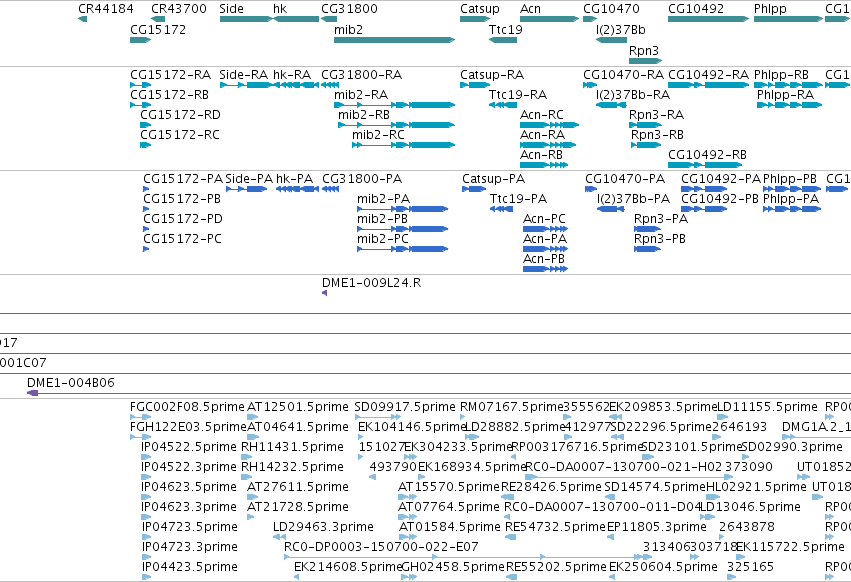Click the CG10470-PA label
851x582 pixels.
point(625,179)
